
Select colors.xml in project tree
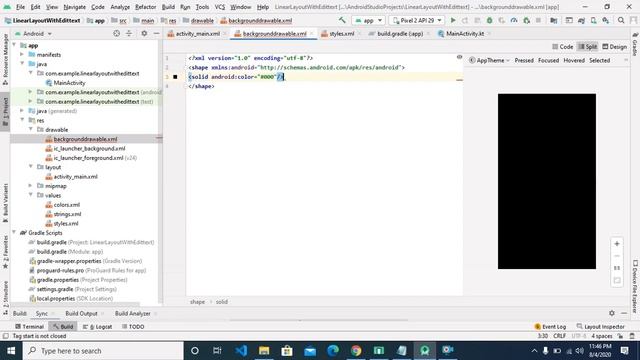pos(67,204)
